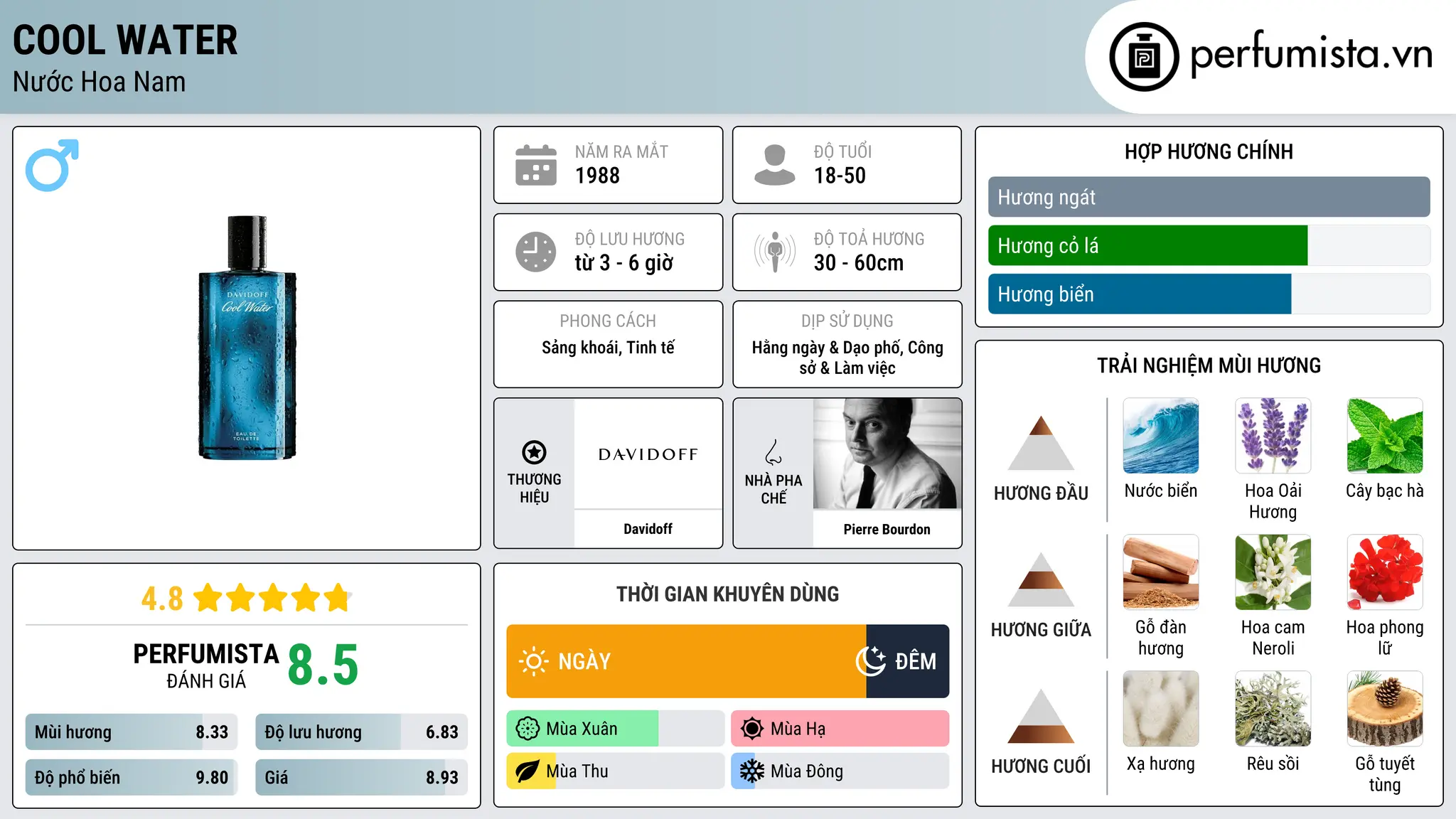Click the 'Nước Hoa Nam' subtitle
The height and width of the screenshot is (819, 1456).
coord(100,82)
